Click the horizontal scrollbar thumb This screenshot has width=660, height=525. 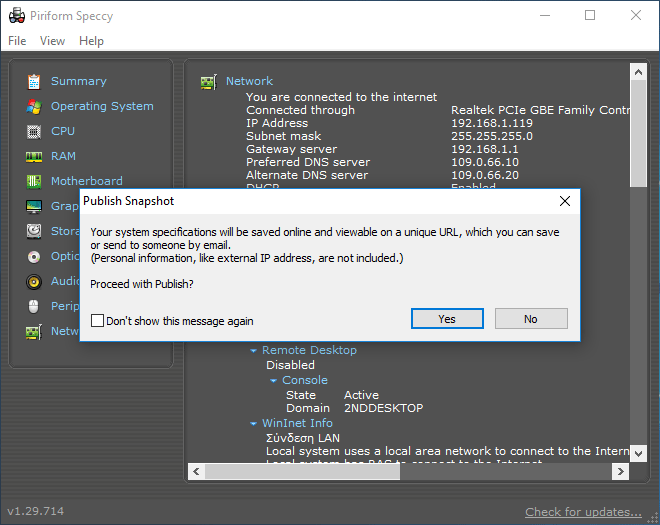(302, 471)
